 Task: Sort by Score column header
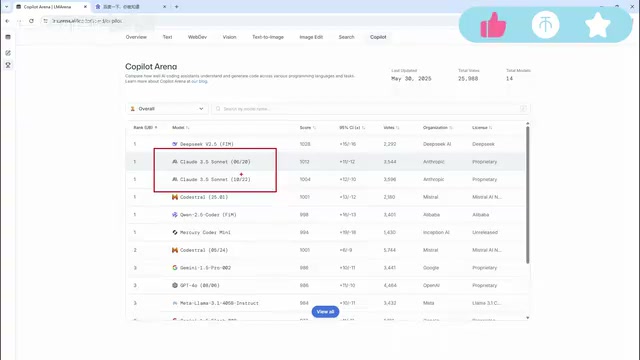coord(307,128)
